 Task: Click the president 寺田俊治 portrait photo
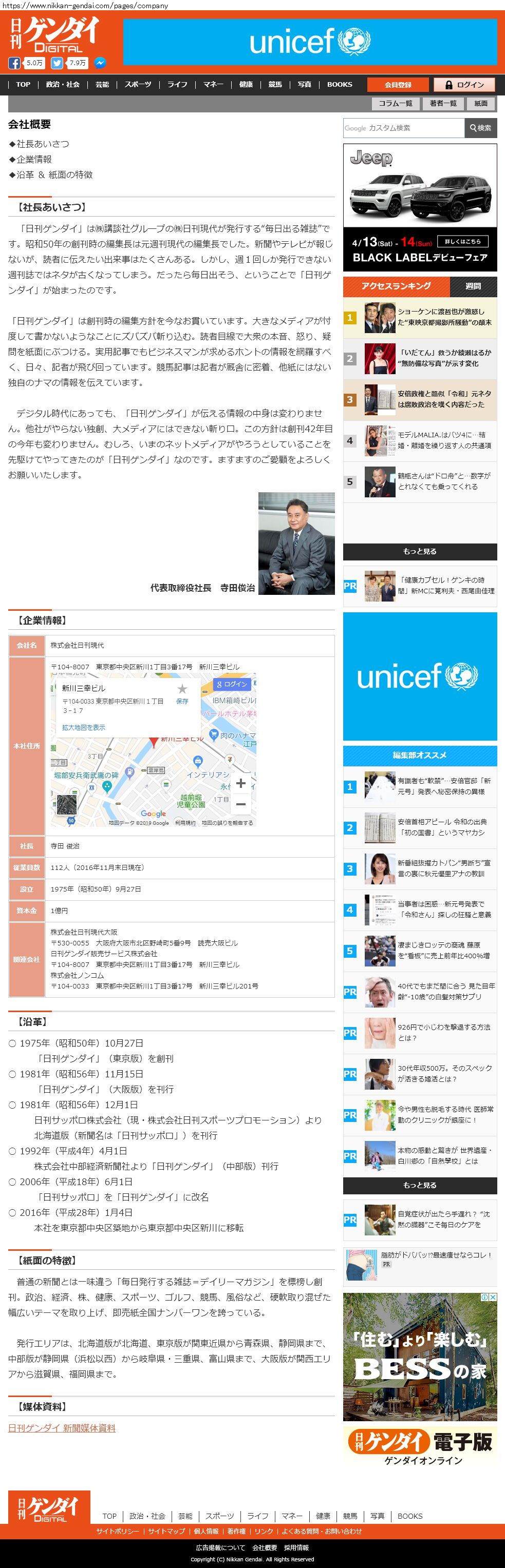[296, 544]
